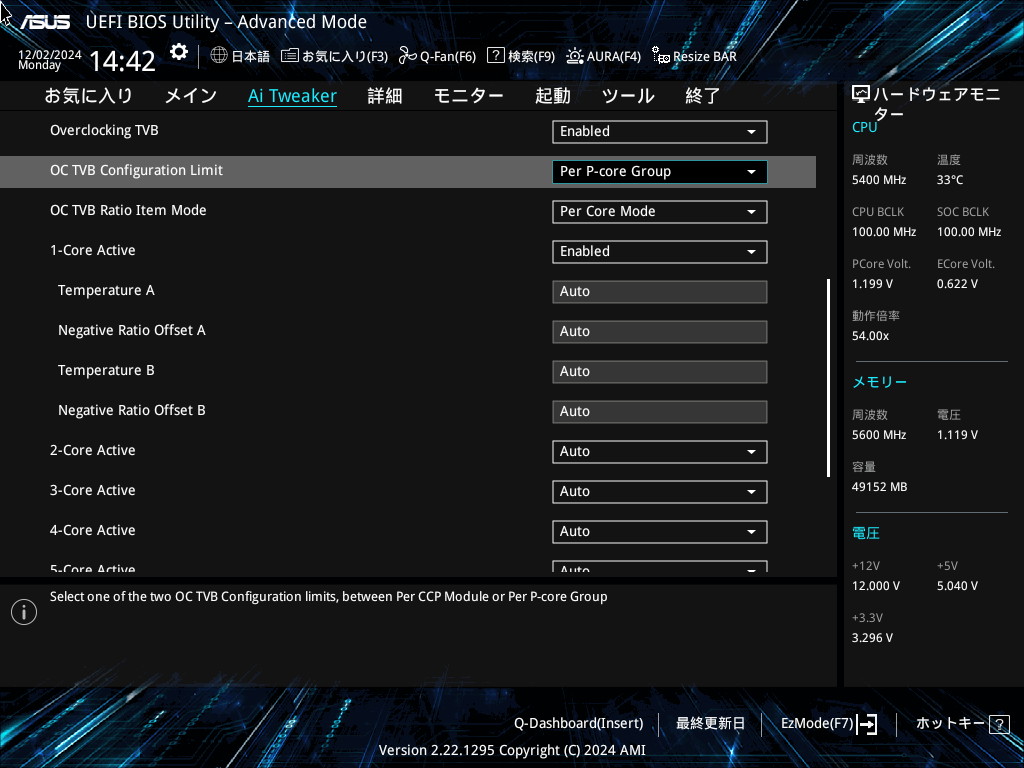Switch to the 詳細 tab
Image resolution: width=1024 pixels, height=768 pixels.
(x=385, y=96)
